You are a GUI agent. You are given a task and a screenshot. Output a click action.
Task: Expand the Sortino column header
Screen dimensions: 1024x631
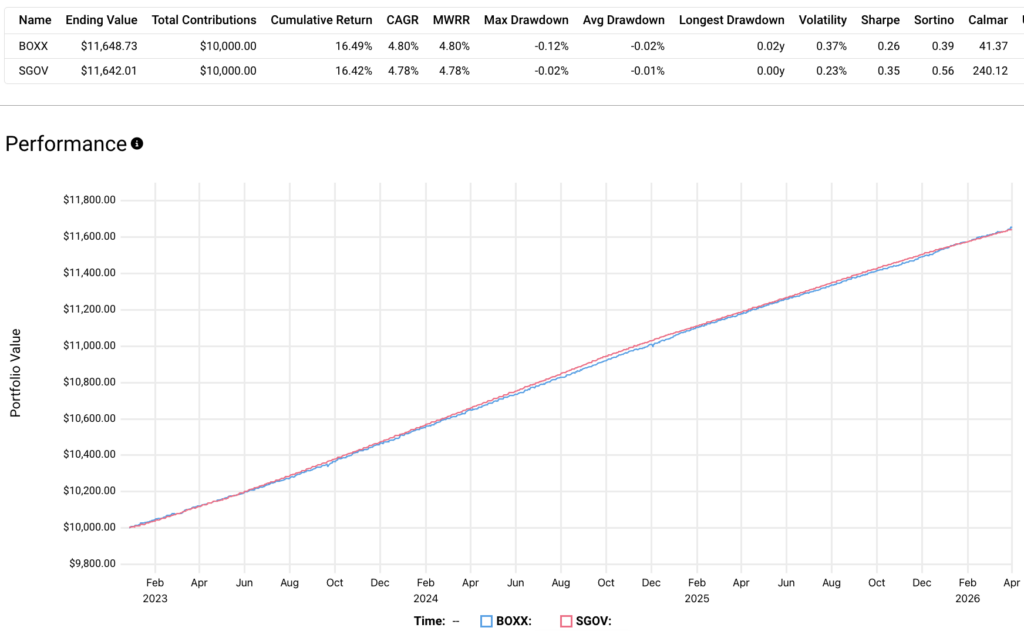coord(934,19)
